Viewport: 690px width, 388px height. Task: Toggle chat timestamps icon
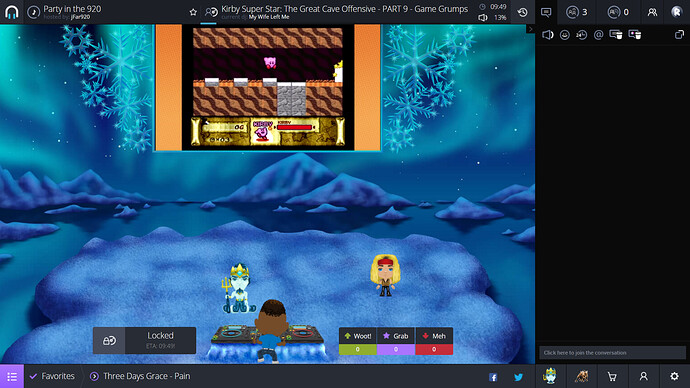point(581,35)
